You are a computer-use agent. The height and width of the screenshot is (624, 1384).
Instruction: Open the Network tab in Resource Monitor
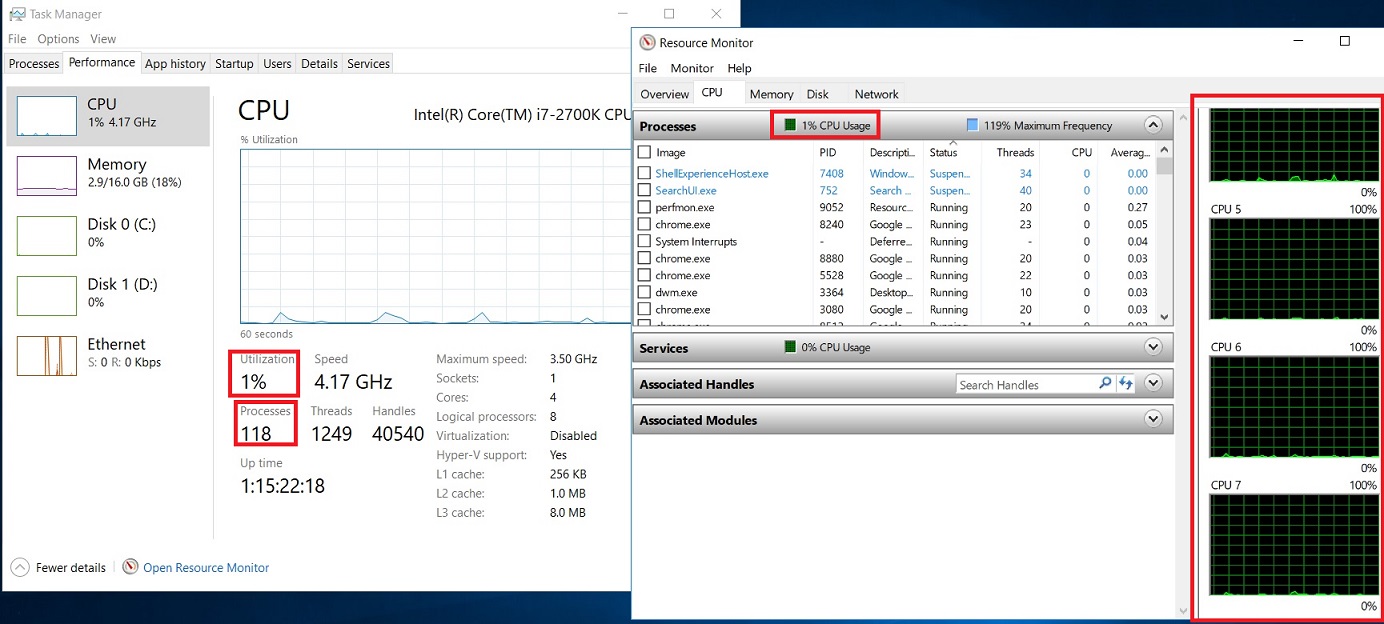tap(876, 94)
